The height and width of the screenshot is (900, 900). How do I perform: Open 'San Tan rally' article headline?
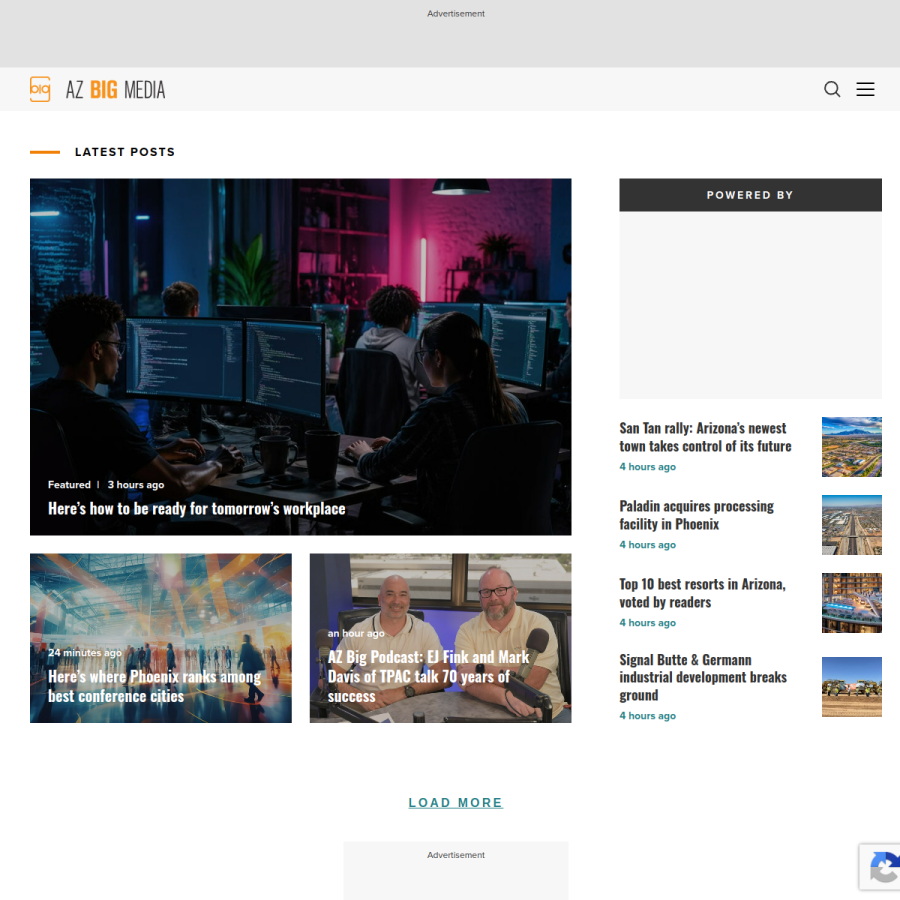coord(705,437)
